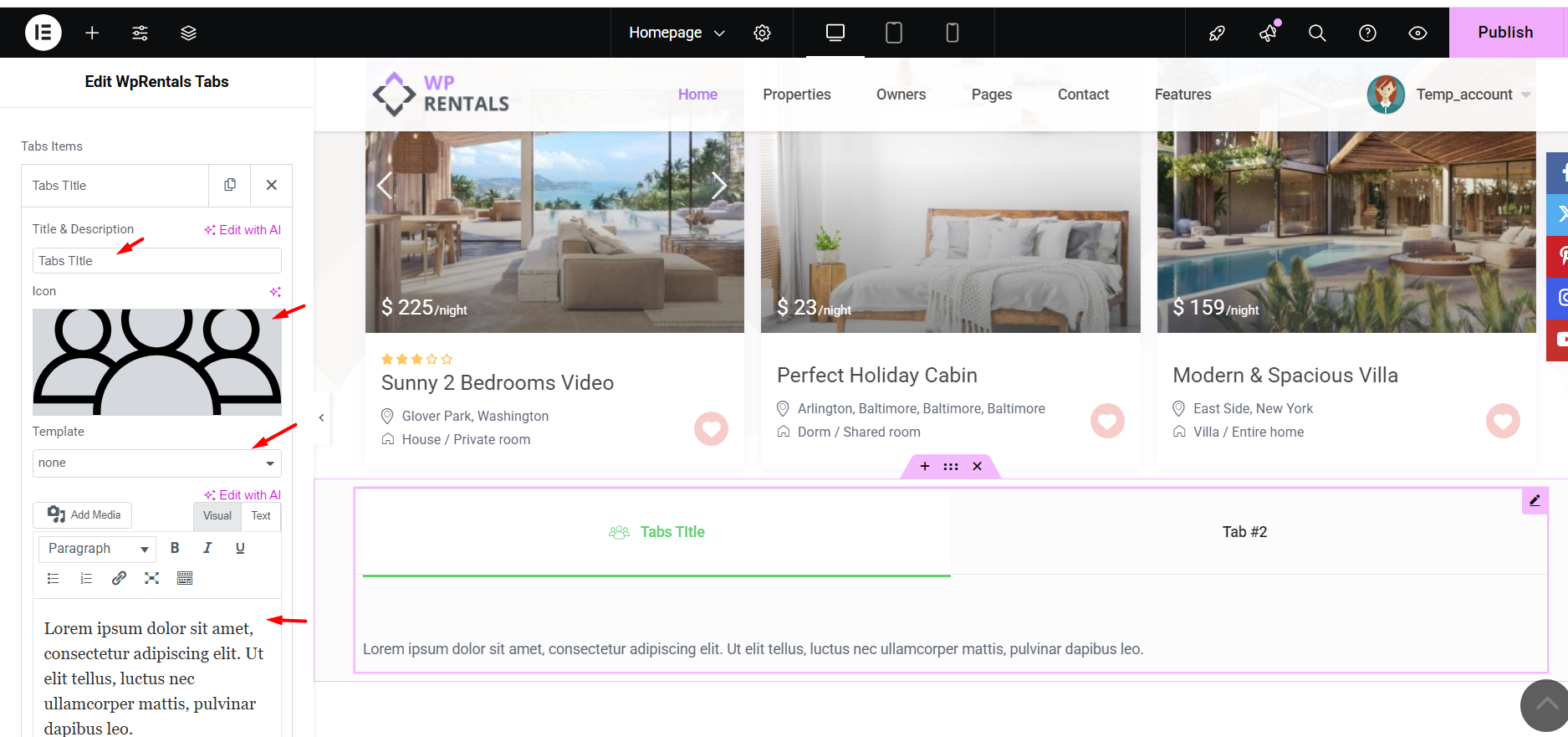The height and width of the screenshot is (737, 1568).
Task: Choose a new icon from the preview
Action: point(157,362)
